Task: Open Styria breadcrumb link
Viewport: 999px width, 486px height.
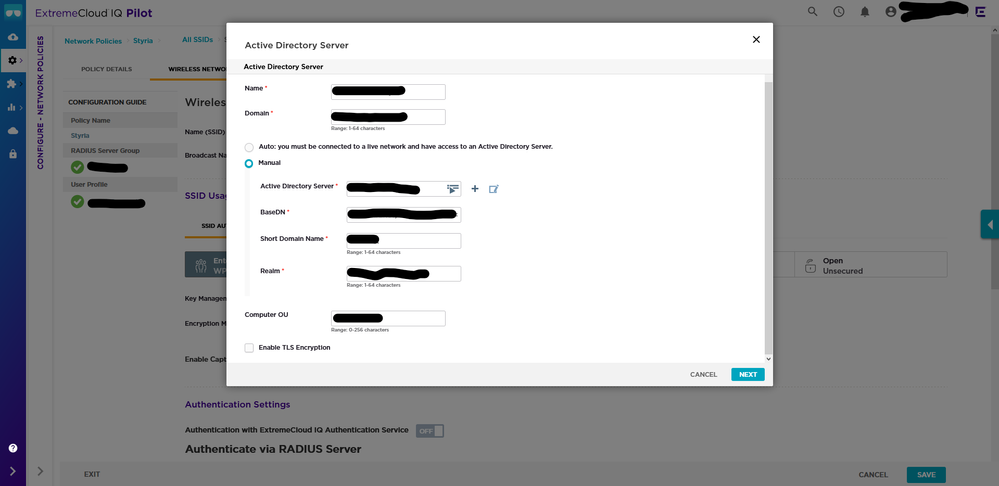Action: [143, 41]
